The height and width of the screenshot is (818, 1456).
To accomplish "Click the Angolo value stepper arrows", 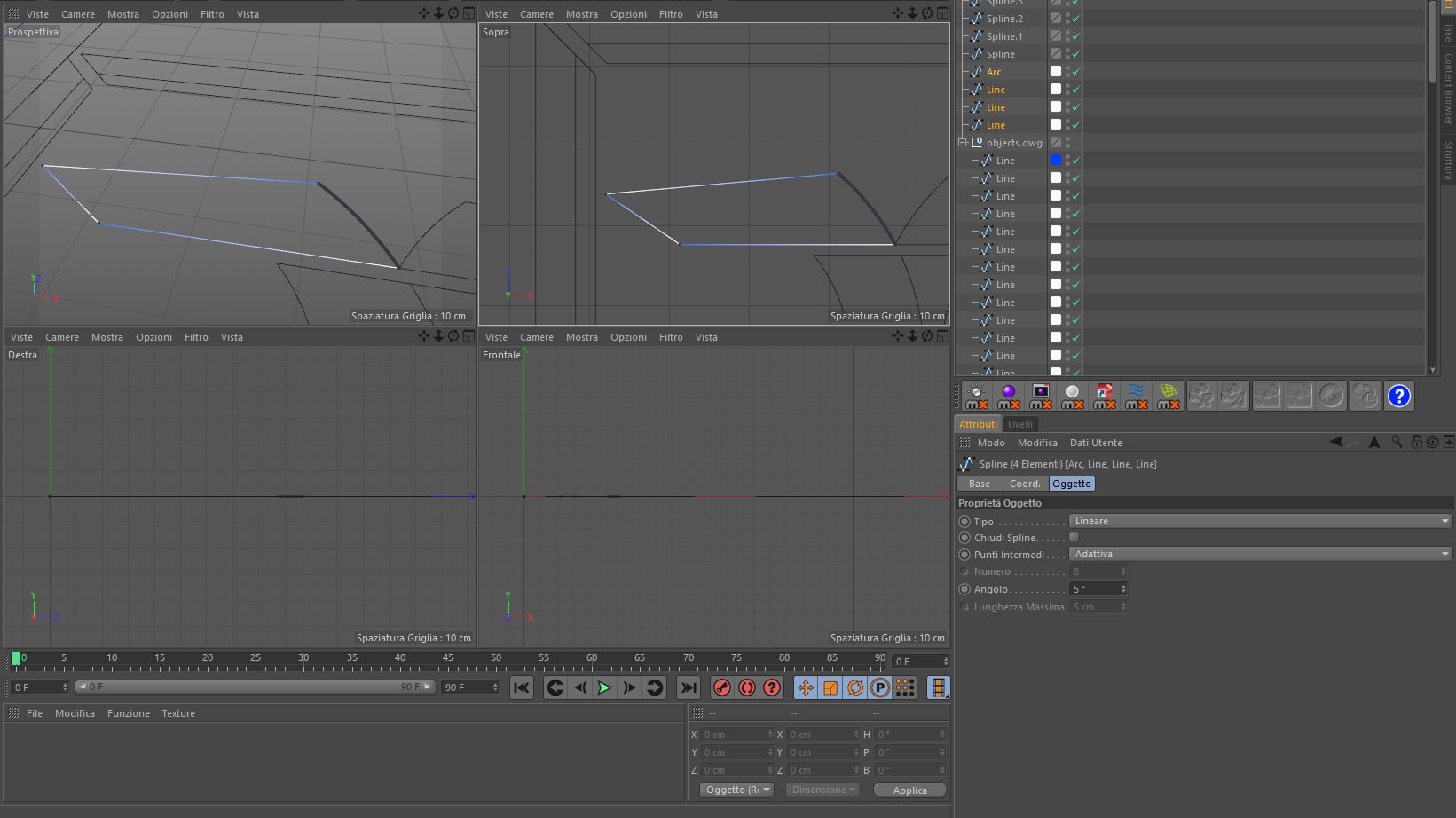I will click(1123, 589).
